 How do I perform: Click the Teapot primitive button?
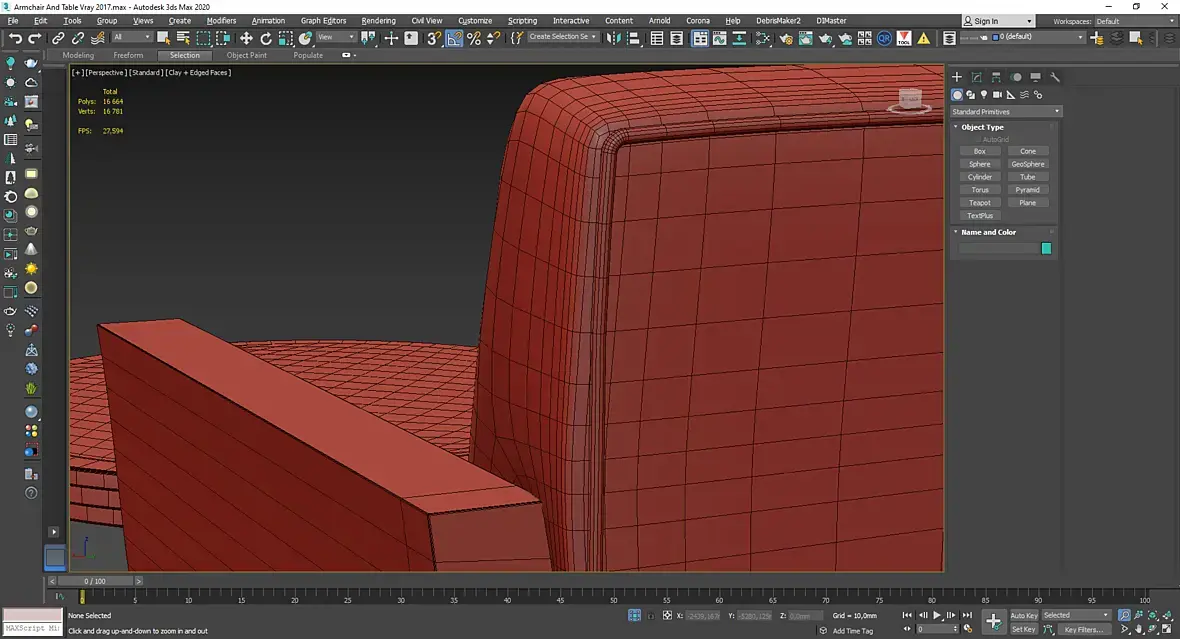click(980, 203)
